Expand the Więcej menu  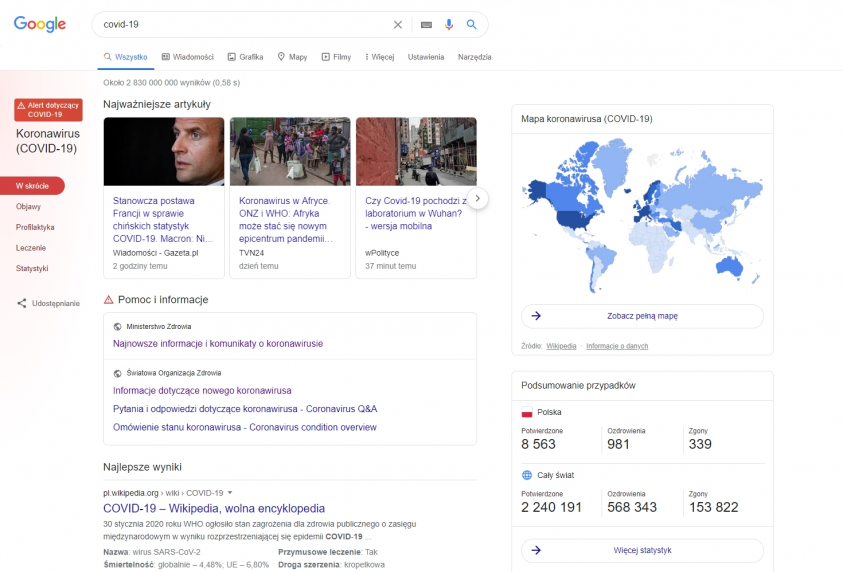pyautogui.click(x=380, y=57)
